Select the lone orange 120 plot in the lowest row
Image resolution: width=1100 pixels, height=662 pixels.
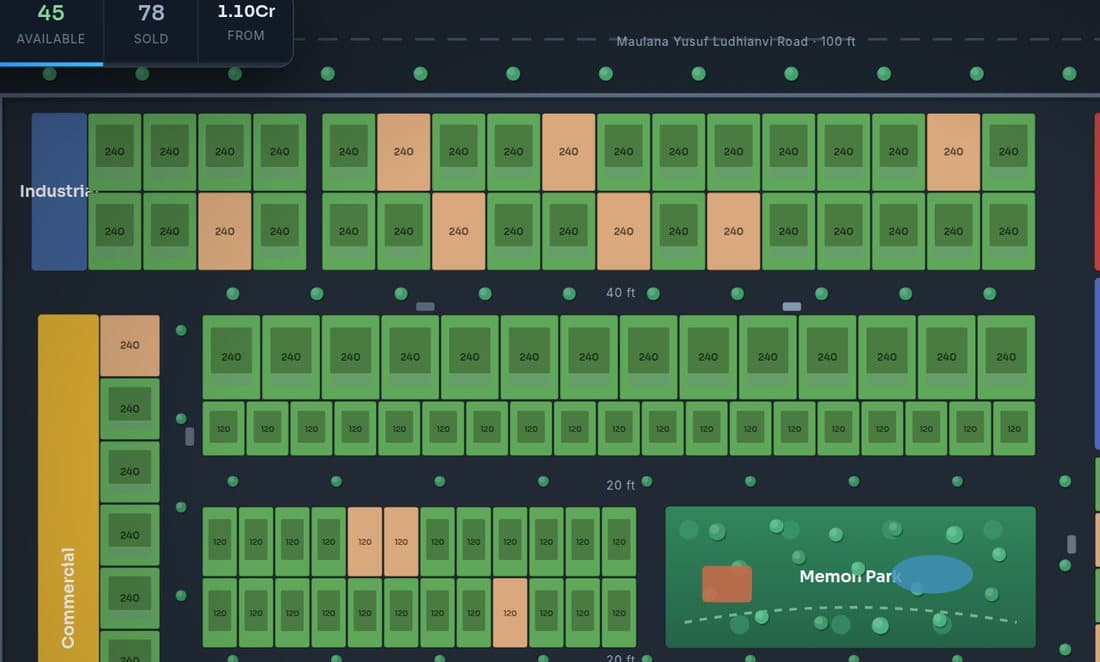pos(510,612)
